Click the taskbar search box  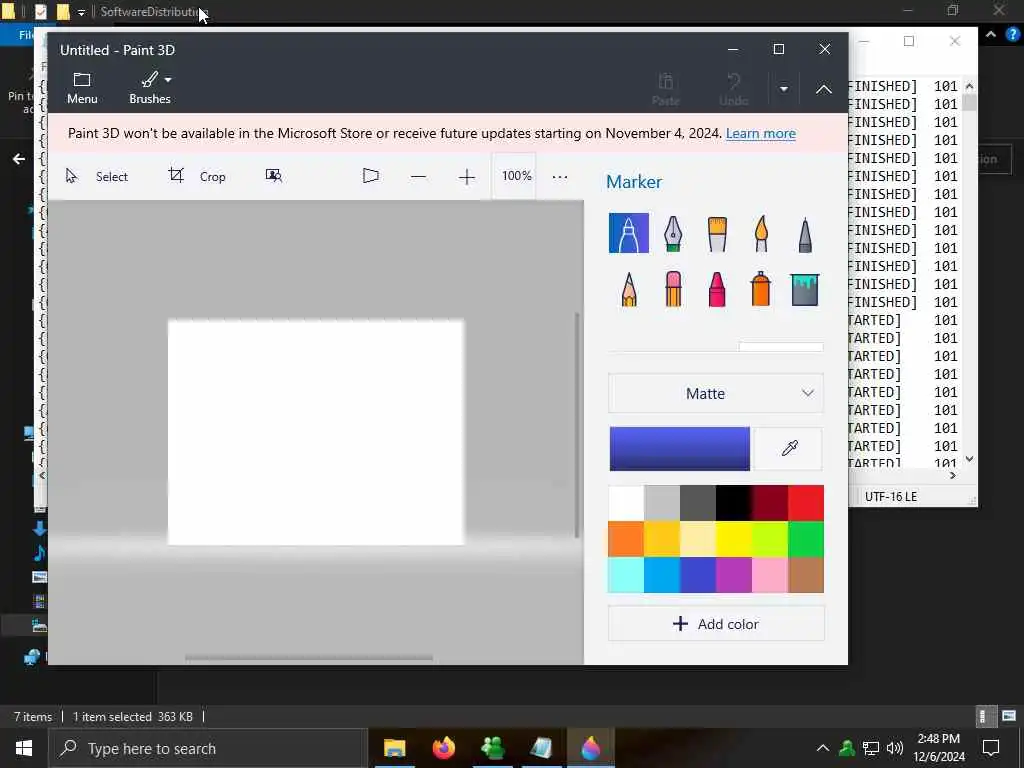coord(208,748)
